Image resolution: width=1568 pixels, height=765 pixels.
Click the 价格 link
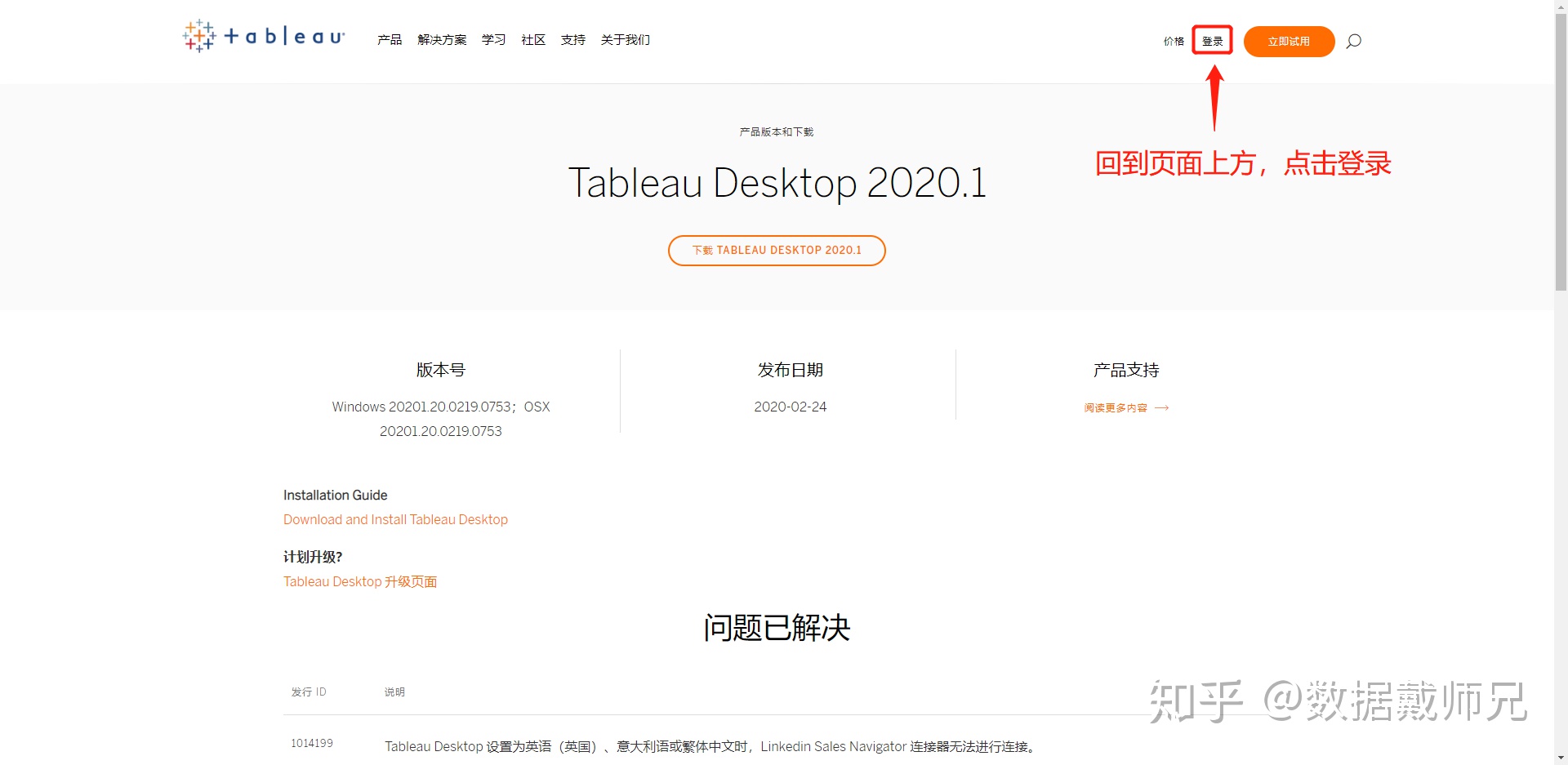pos(1174,41)
